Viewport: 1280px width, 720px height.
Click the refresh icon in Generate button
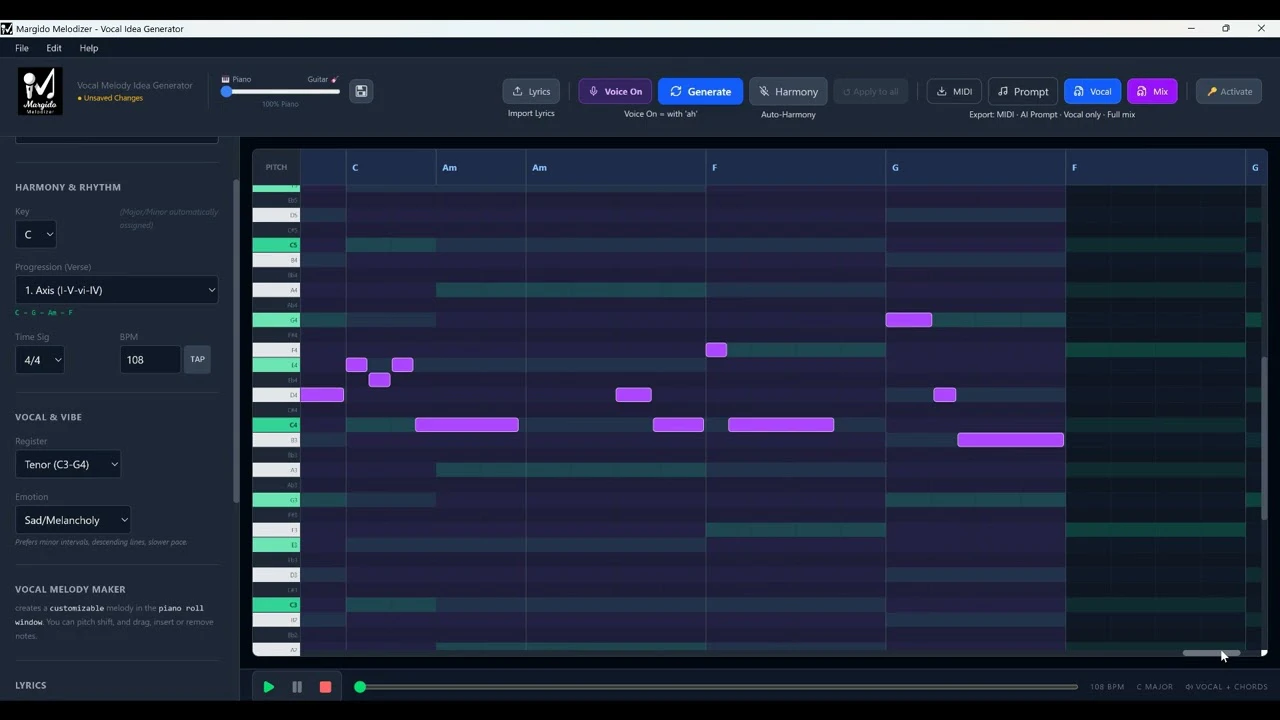click(x=676, y=91)
